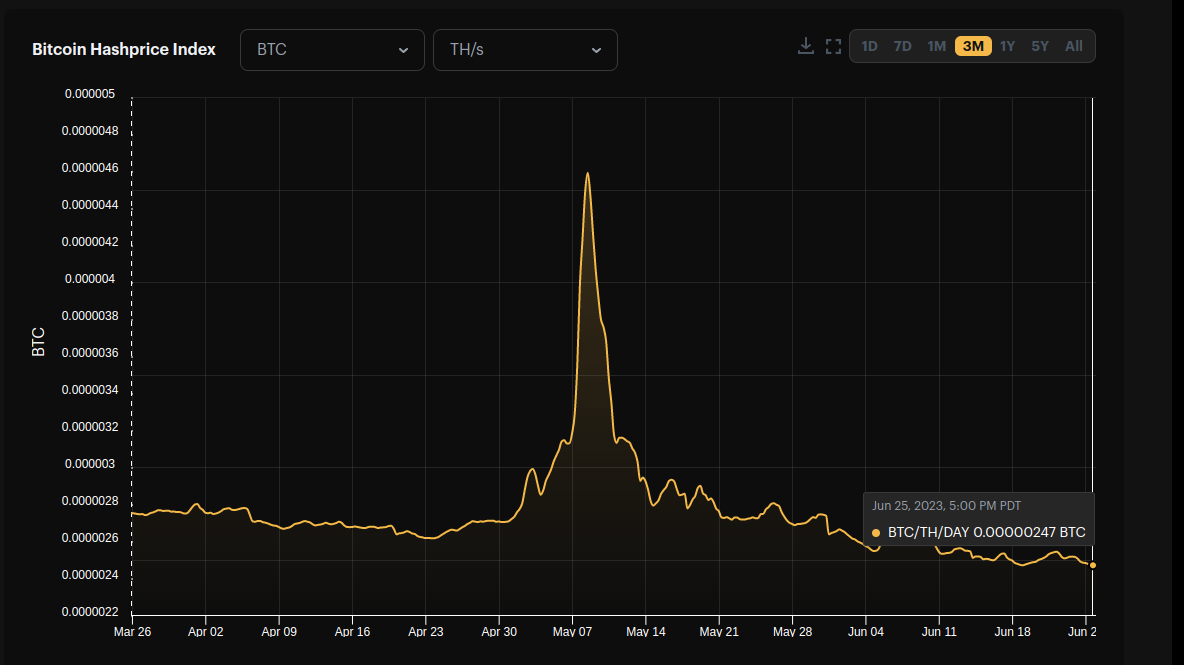1184x665 pixels.
Task: Open the TH/s unit dropdown
Action: coord(526,50)
